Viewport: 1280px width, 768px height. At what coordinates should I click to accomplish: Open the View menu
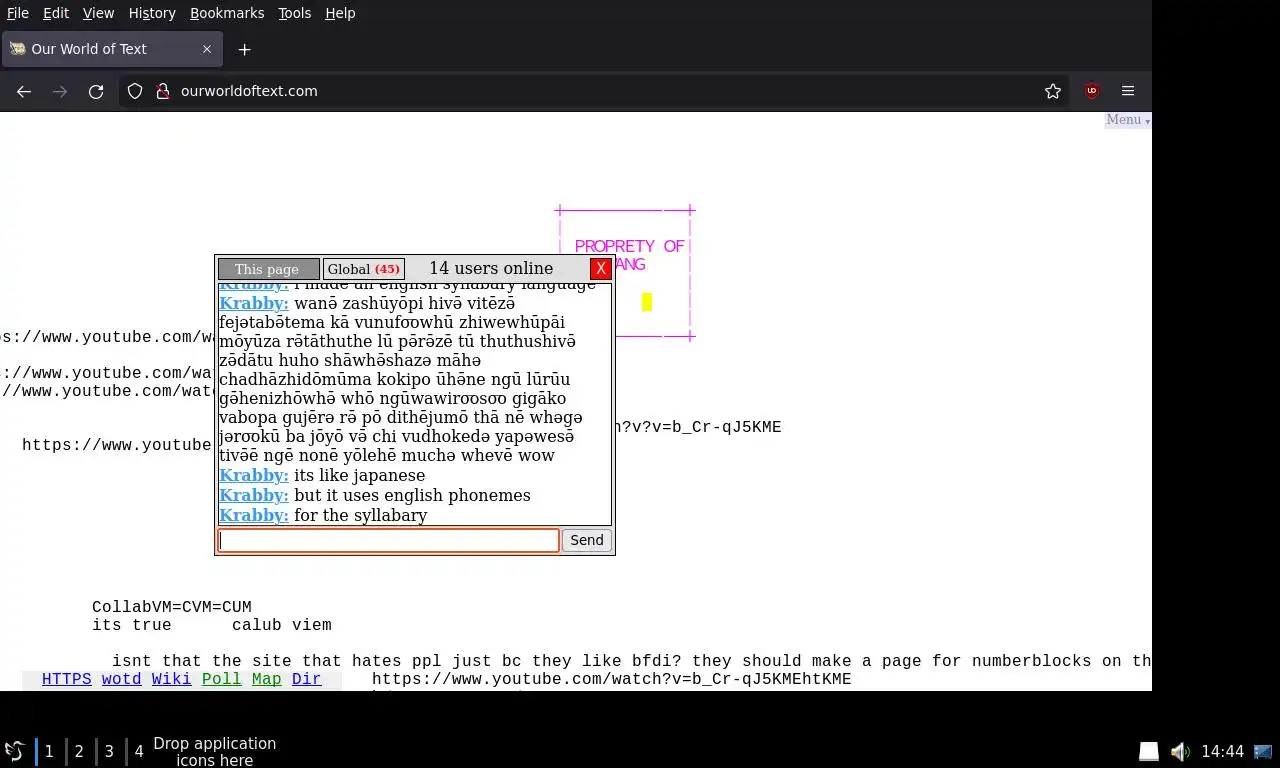point(98,13)
